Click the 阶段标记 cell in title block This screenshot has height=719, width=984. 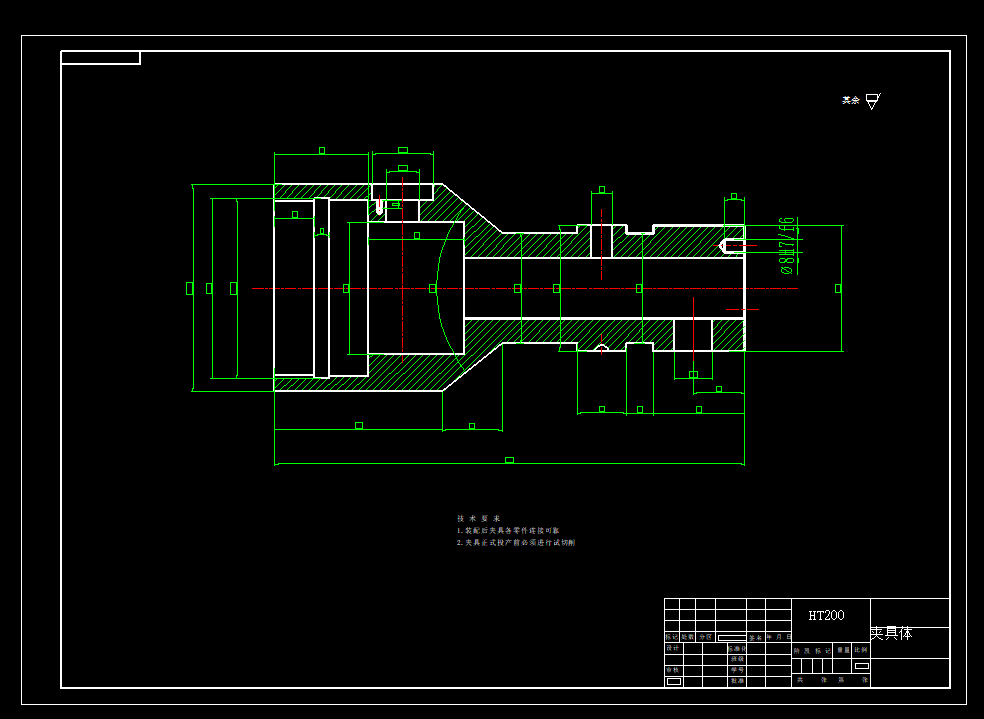point(813,651)
